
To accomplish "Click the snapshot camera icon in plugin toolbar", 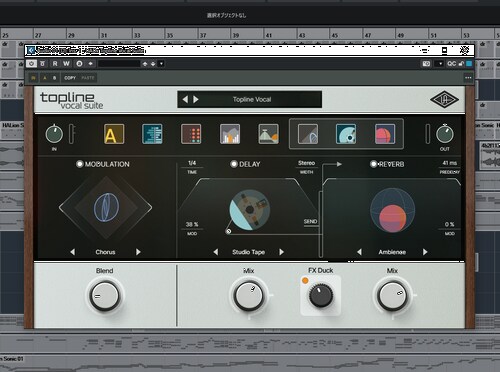I will pos(426,63).
